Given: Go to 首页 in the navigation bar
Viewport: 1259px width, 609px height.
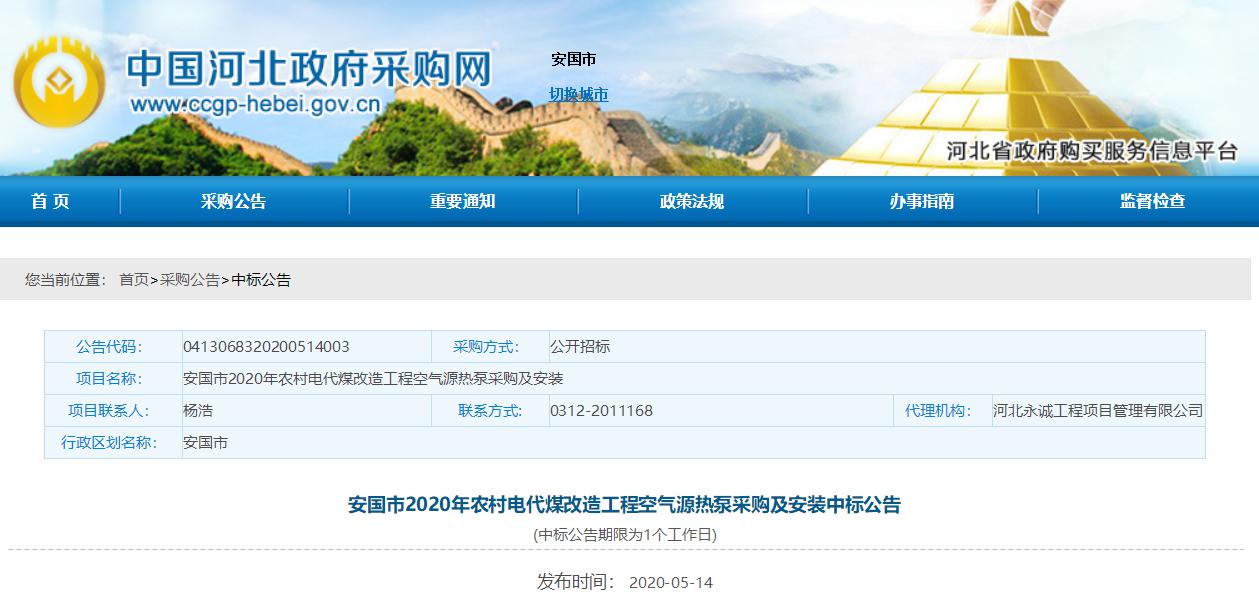Looking at the screenshot, I should (x=50, y=201).
